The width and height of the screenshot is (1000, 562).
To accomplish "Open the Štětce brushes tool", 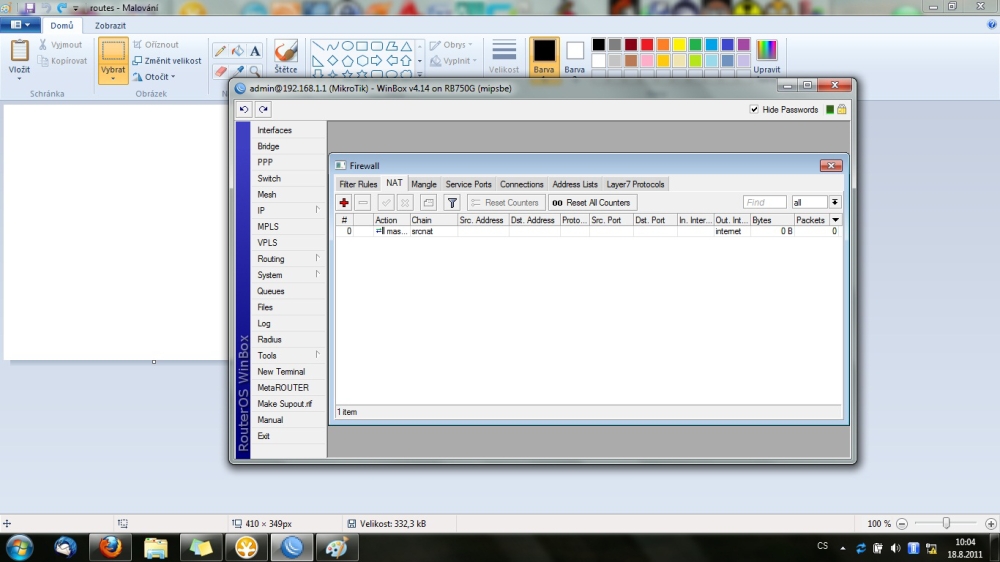I will [286, 57].
